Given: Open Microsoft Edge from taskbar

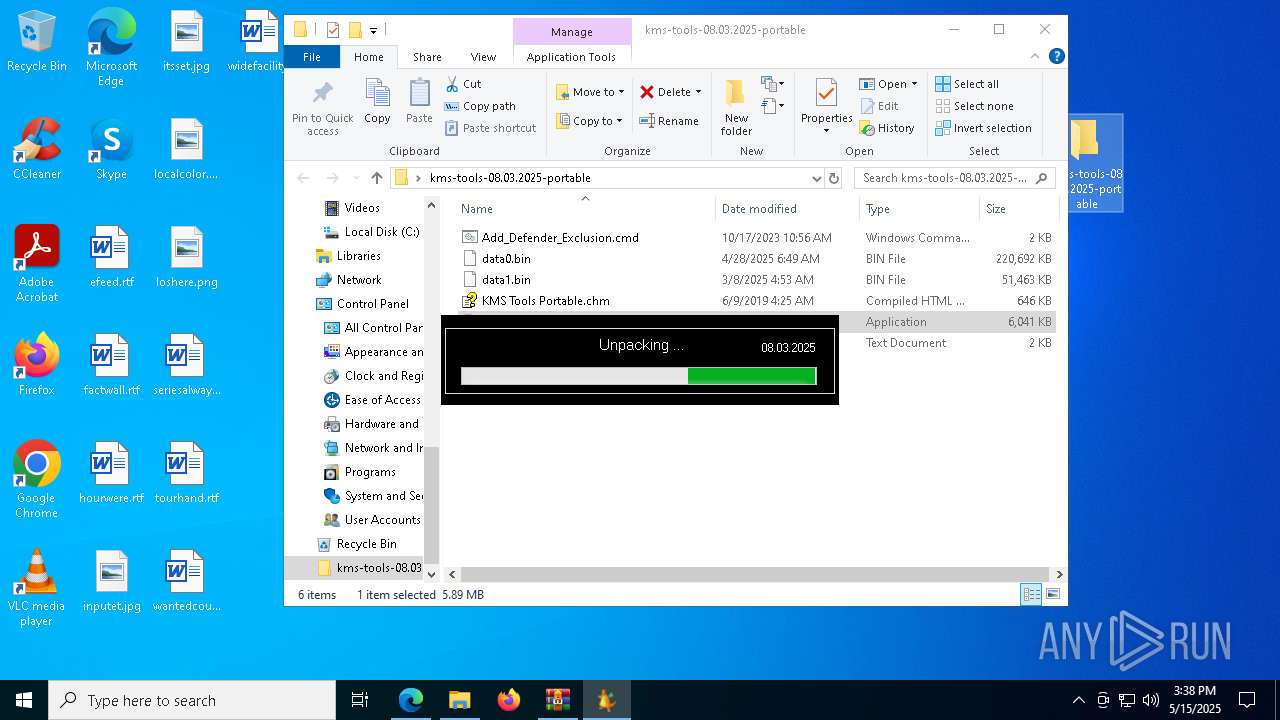Looking at the screenshot, I should (411, 700).
